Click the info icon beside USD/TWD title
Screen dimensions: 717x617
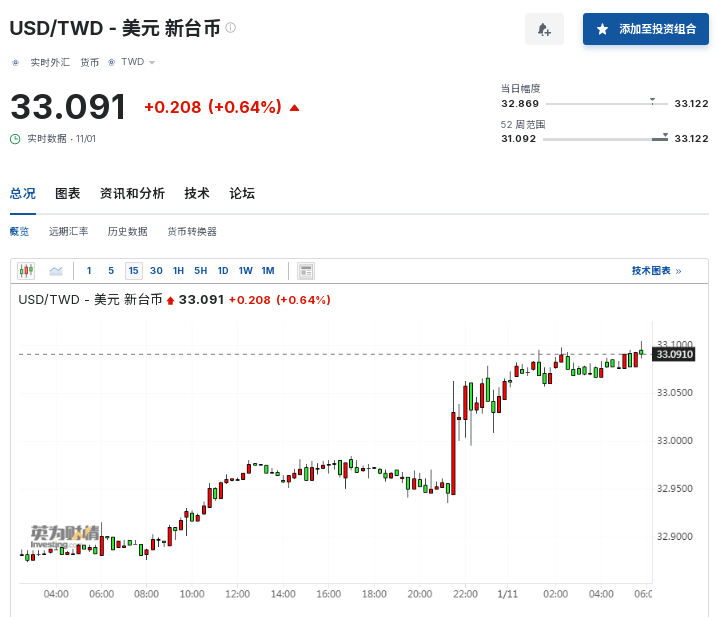[231, 27]
